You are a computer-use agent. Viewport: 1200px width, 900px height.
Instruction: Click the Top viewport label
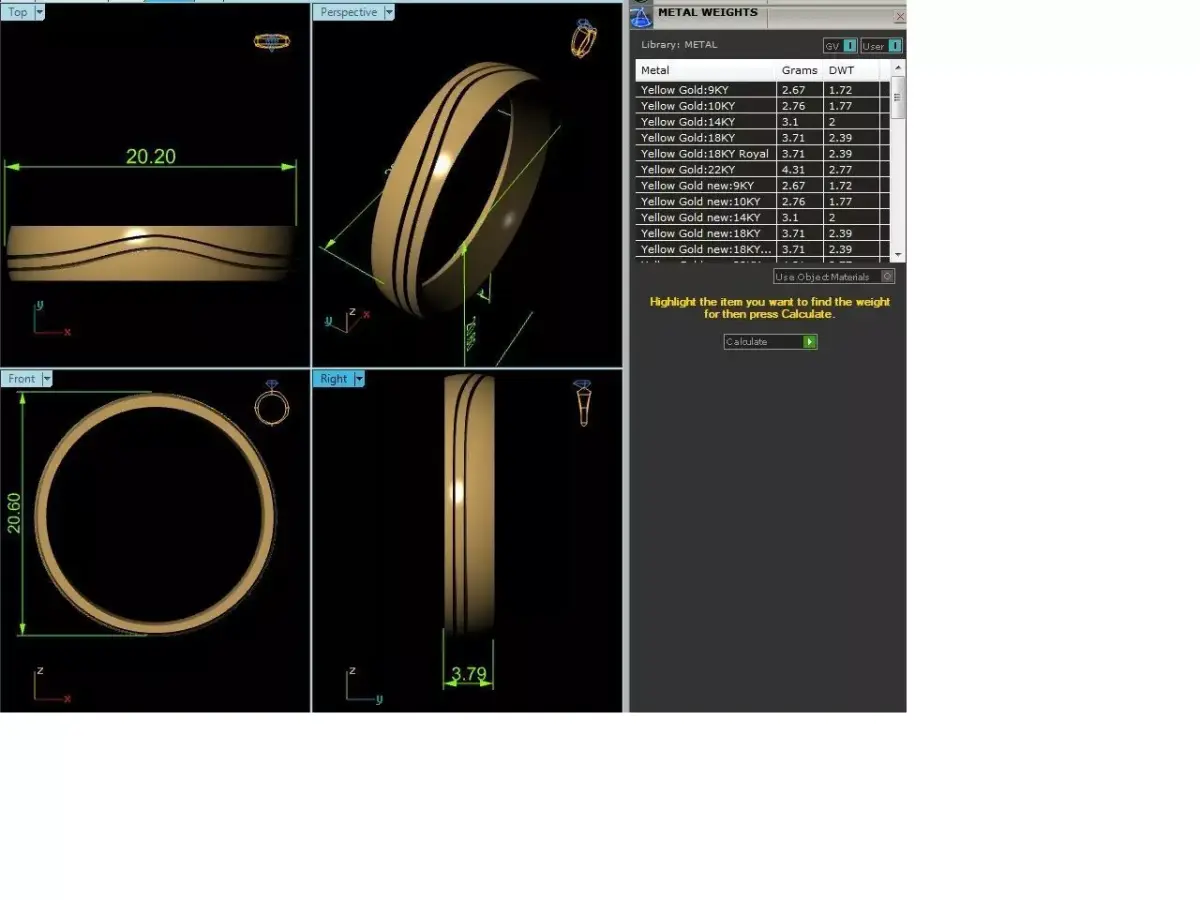coord(16,11)
